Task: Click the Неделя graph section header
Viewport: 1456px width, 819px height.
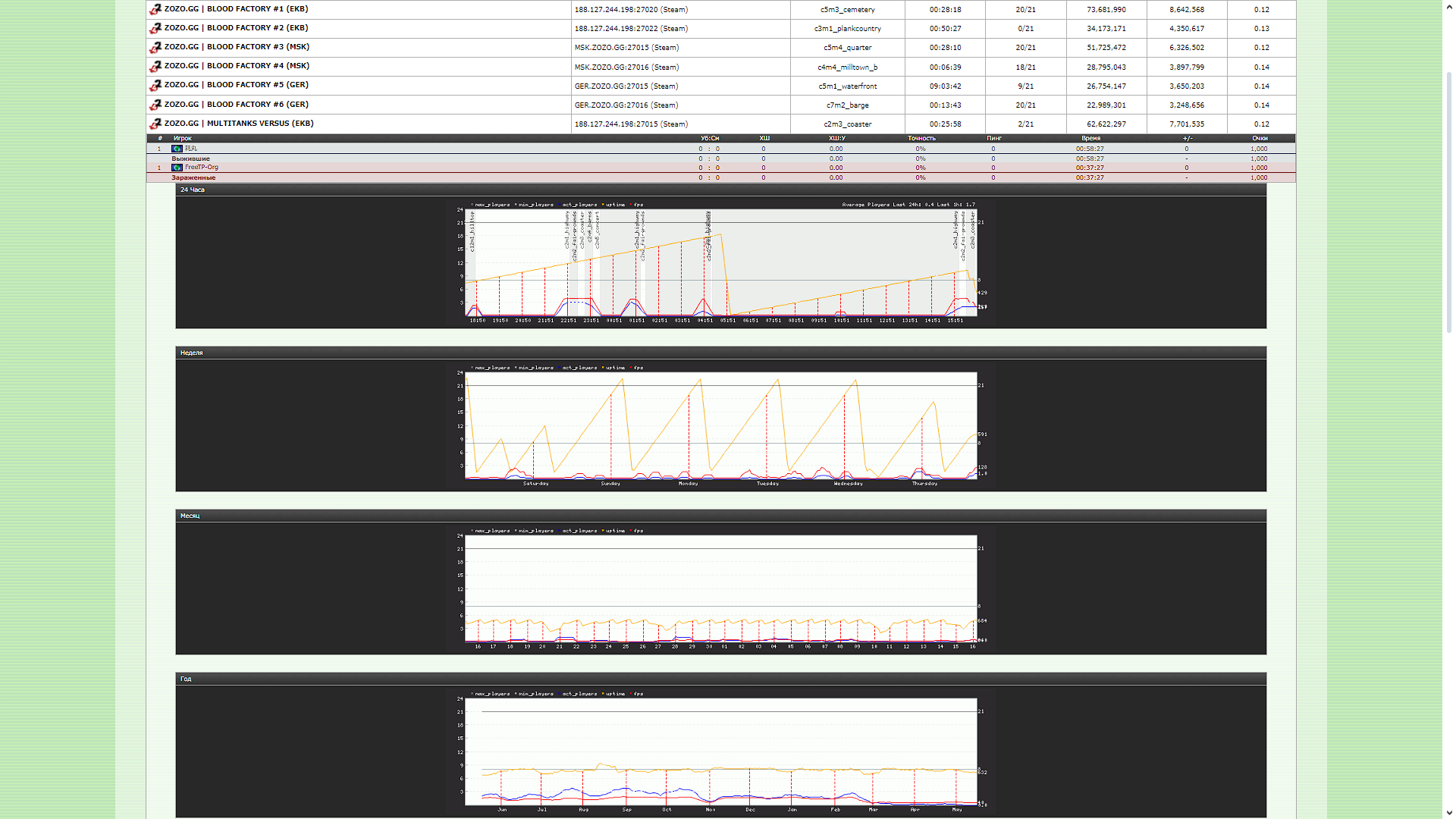Action: [192, 353]
